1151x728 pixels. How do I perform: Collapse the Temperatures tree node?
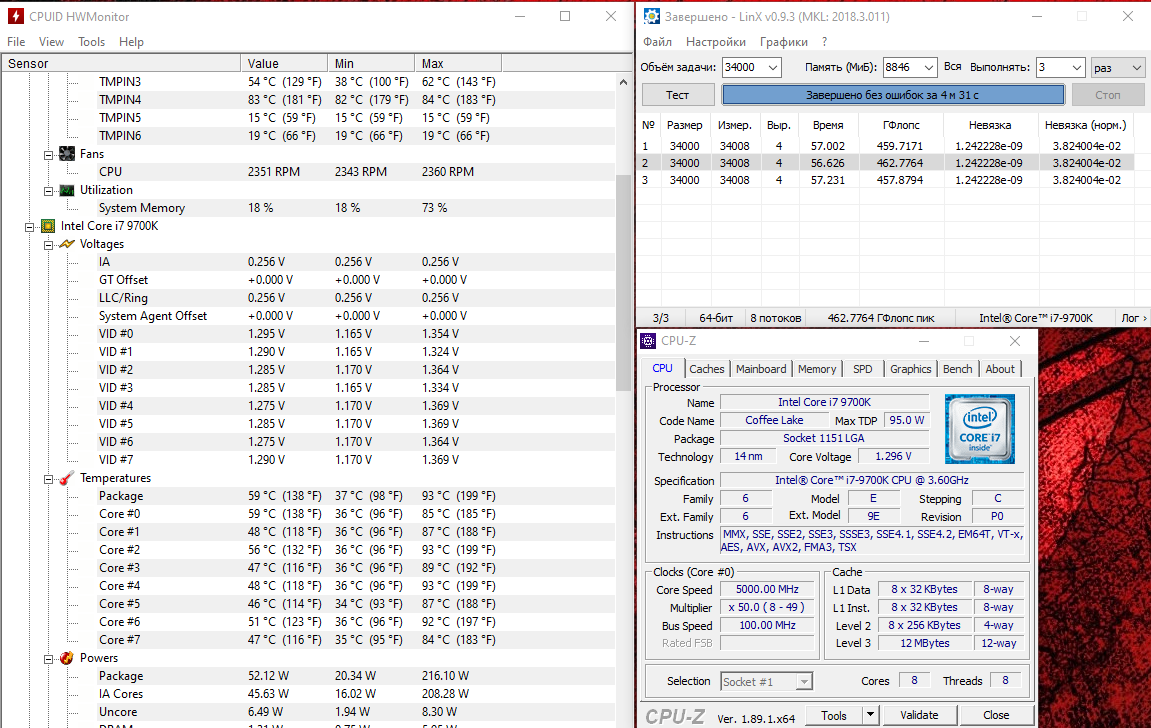[x=48, y=478]
